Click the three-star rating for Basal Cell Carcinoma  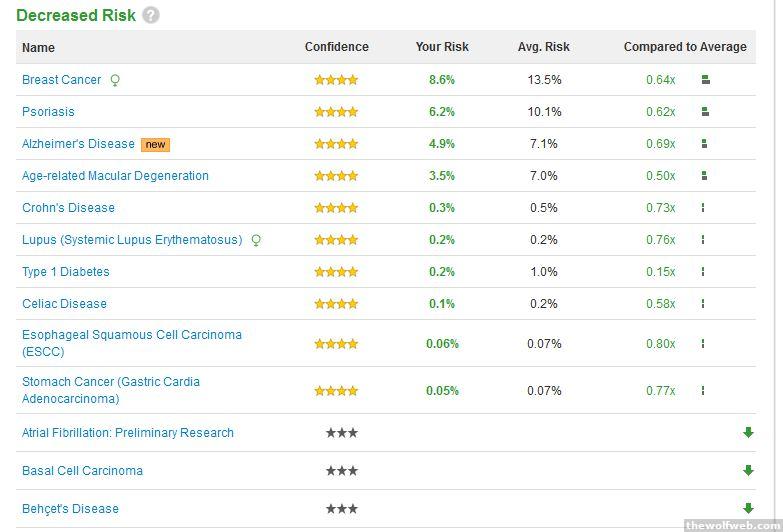(341, 471)
